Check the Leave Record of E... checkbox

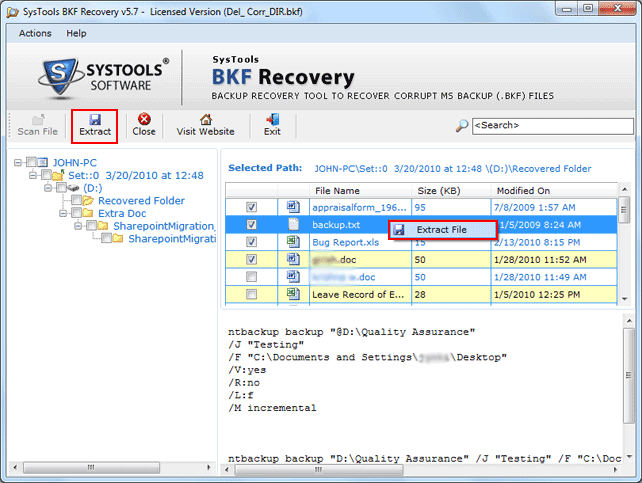point(251,294)
